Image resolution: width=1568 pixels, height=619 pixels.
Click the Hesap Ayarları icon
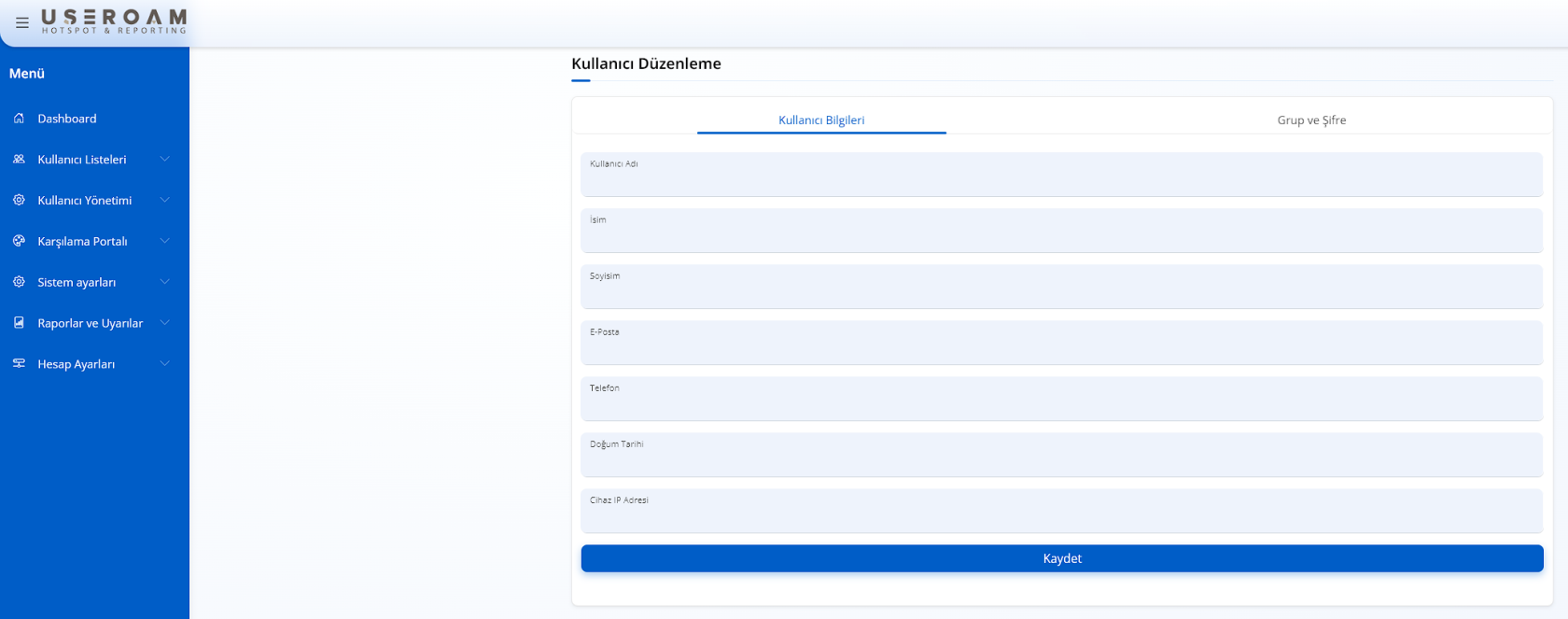coord(19,364)
